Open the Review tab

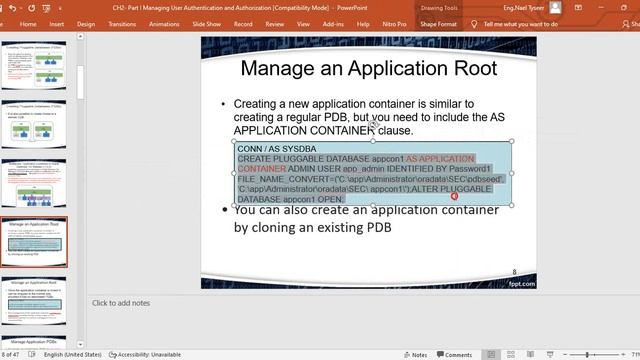point(274,24)
